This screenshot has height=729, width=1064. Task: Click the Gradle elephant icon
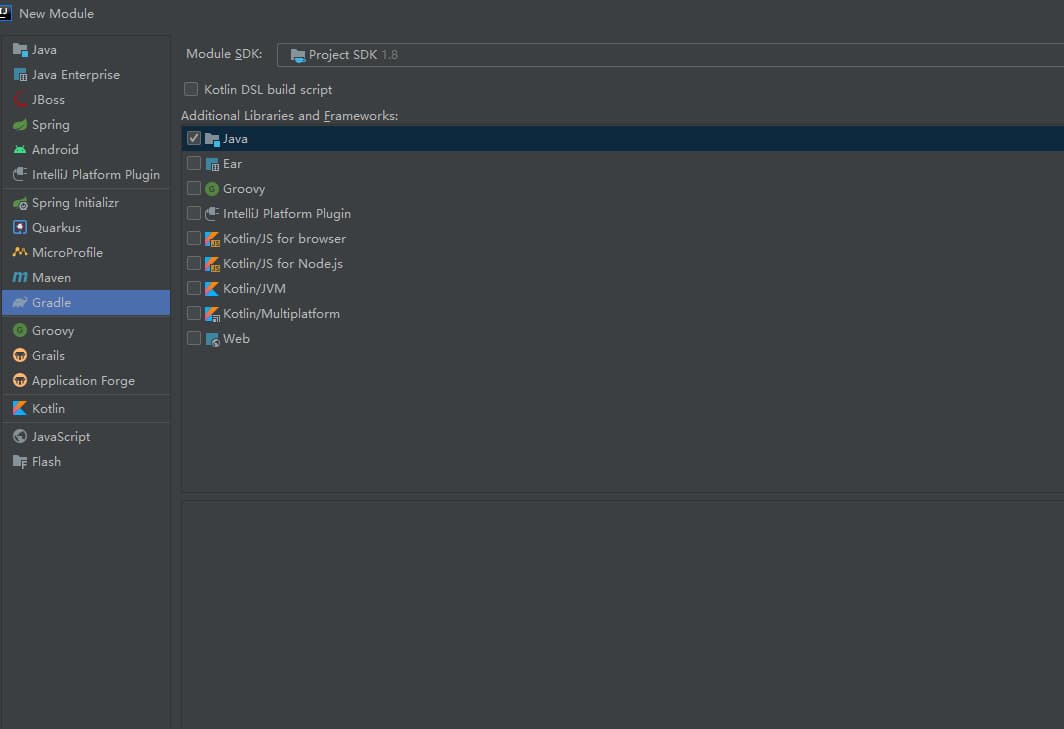tap(20, 303)
